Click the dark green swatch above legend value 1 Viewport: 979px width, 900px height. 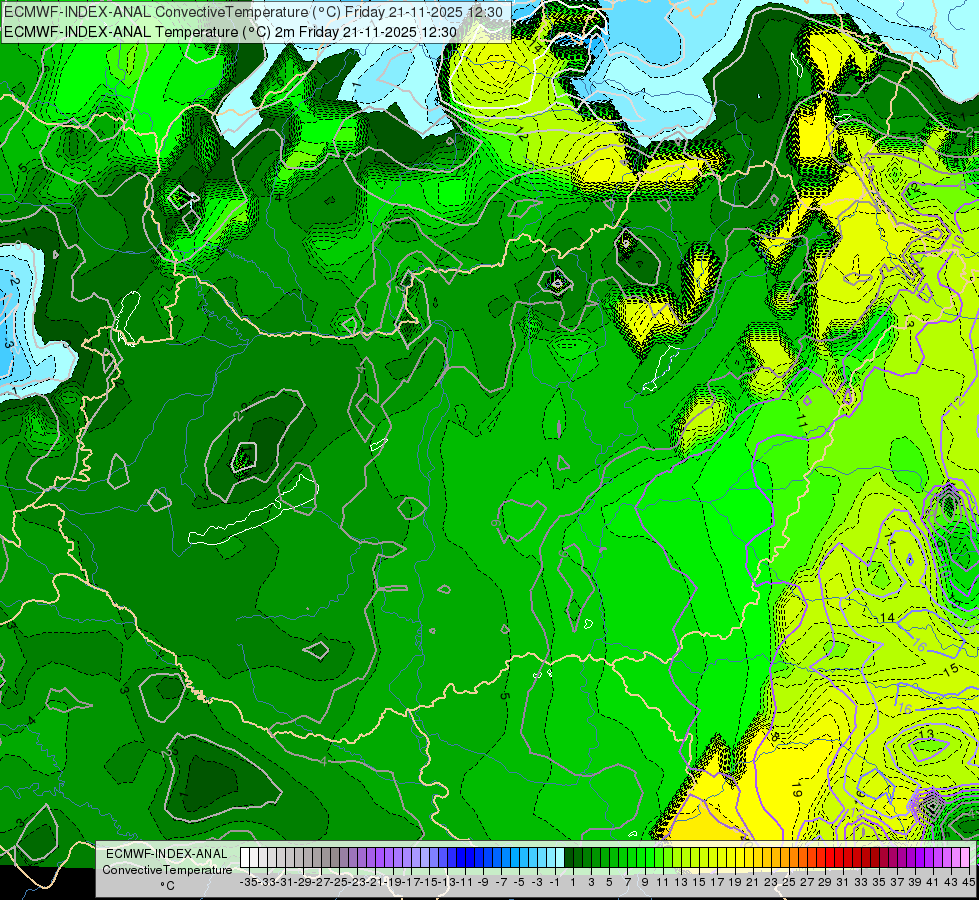coord(569,858)
